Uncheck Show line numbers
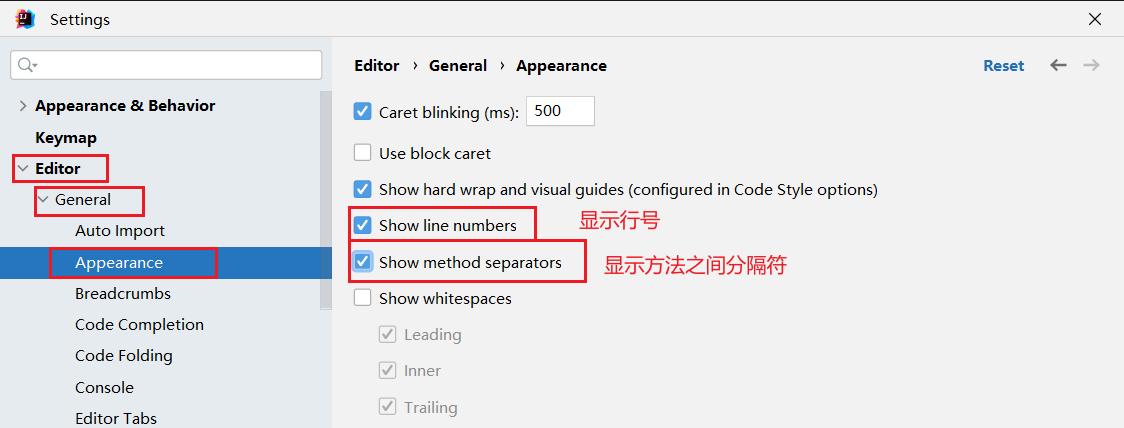 (x=363, y=225)
